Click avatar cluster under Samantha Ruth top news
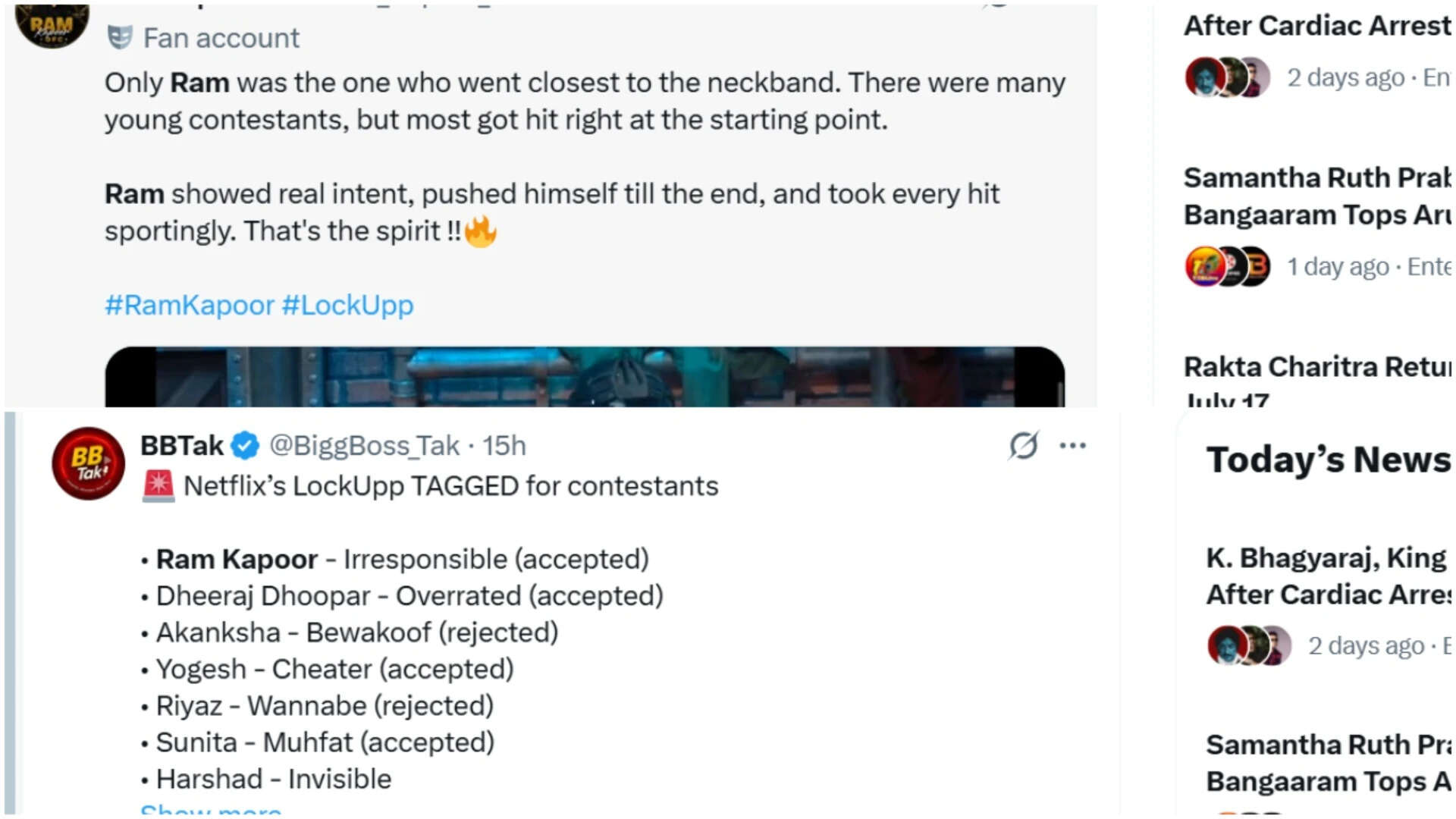 (1227, 266)
